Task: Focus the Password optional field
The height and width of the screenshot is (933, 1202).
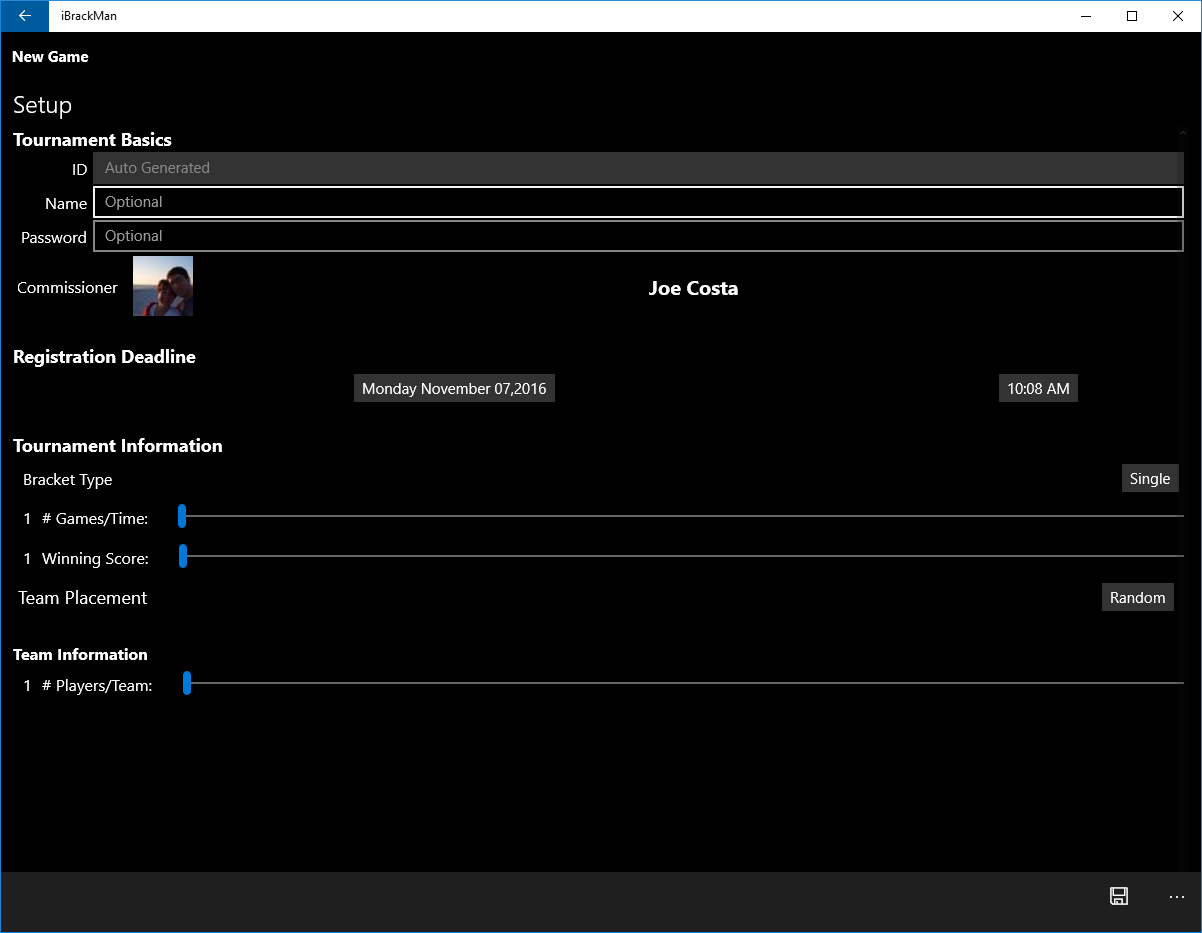Action: (638, 236)
